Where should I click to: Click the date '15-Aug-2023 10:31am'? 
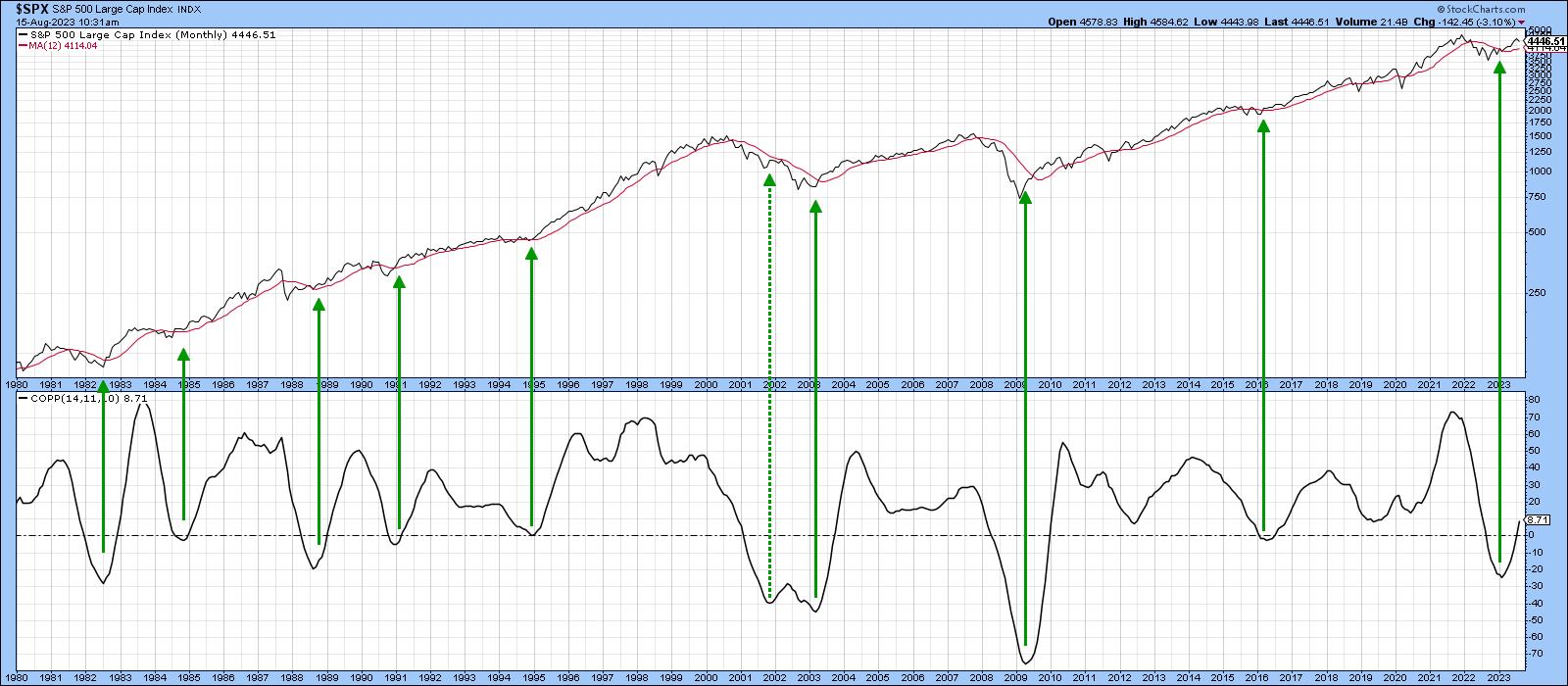[x=67, y=22]
